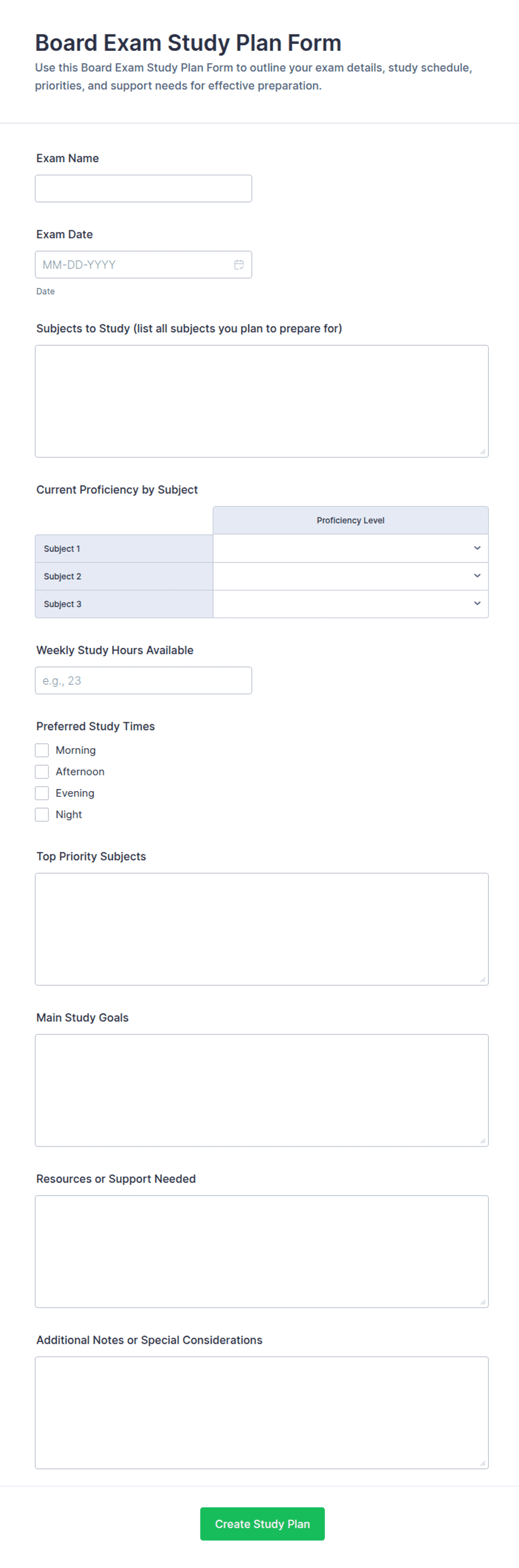Enable the Evening study time
The image size is (519, 1568).
click(x=42, y=792)
